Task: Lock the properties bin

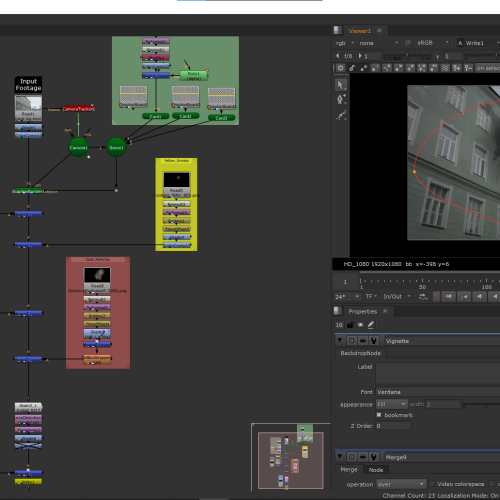Action: [350, 325]
